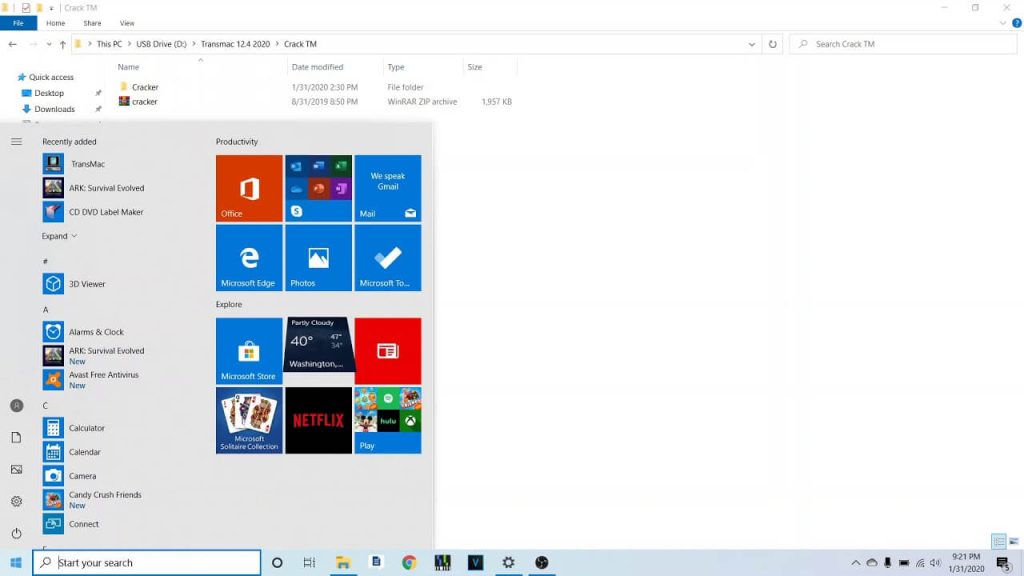
Task: Switch to details view layout icon
Action: (999, 541)
